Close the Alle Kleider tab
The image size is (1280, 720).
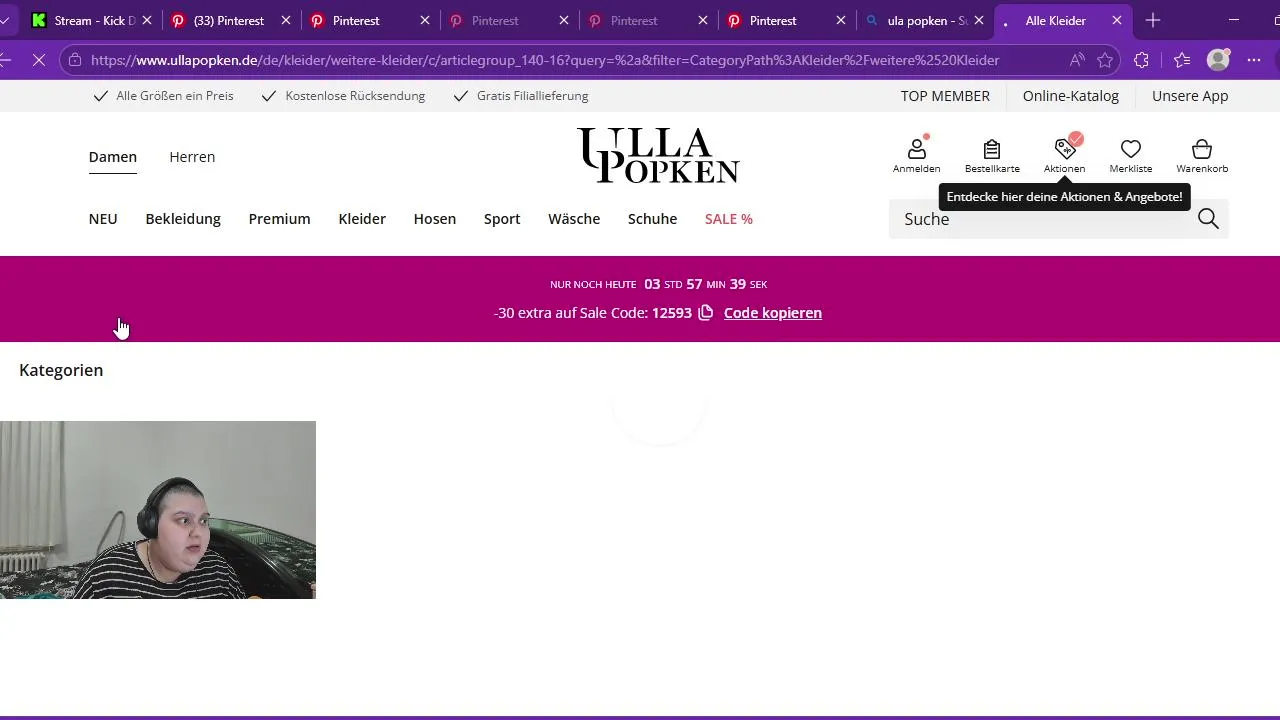pyautogui.click(x=1117, y=20)
